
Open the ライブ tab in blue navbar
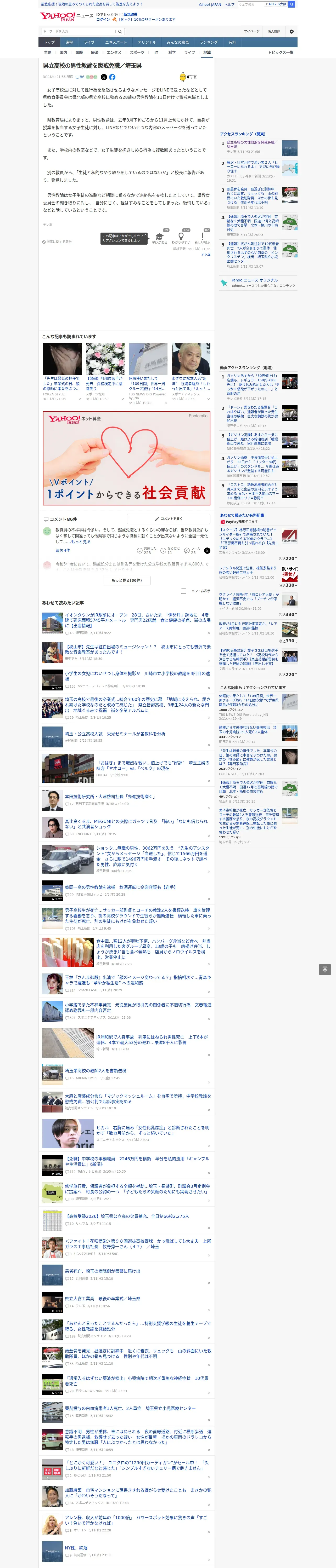[89, 43]
